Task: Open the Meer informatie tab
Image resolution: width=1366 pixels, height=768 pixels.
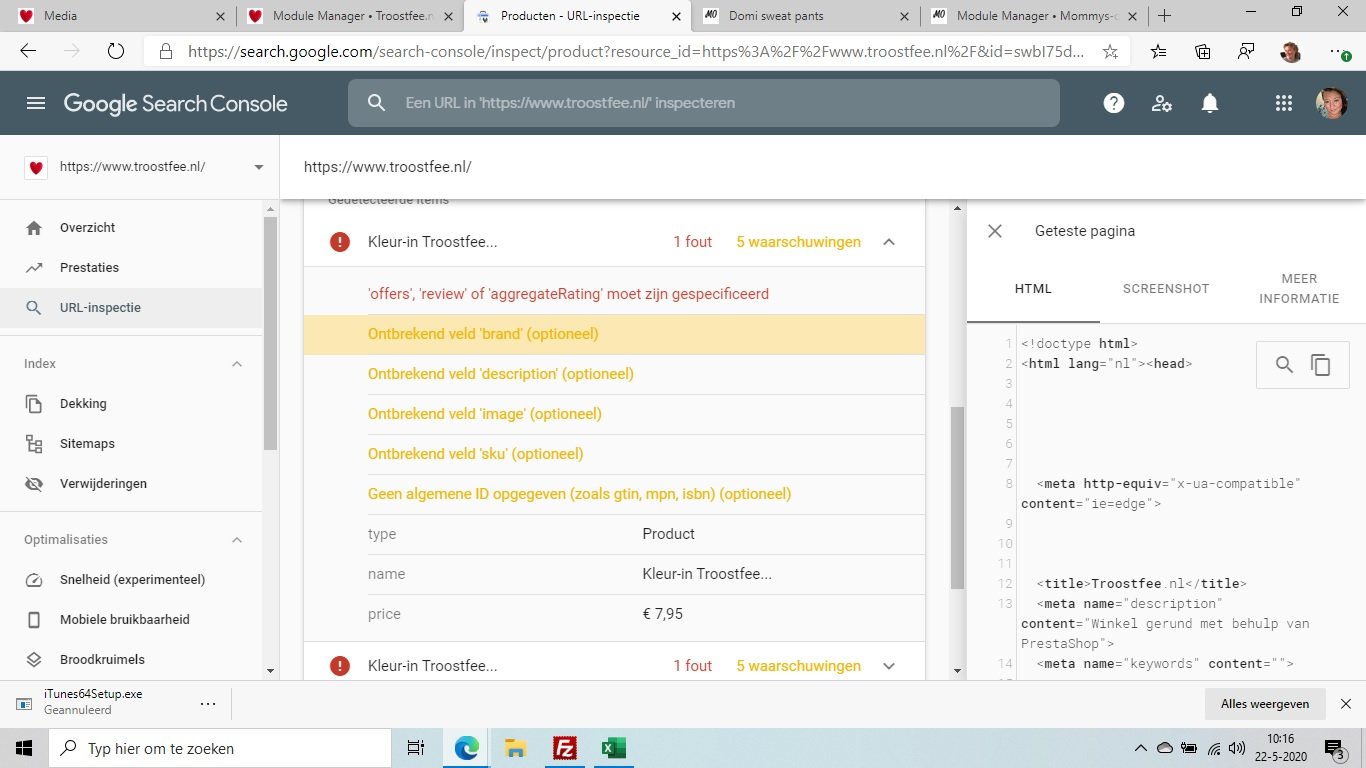Action: pos(1299,289)
